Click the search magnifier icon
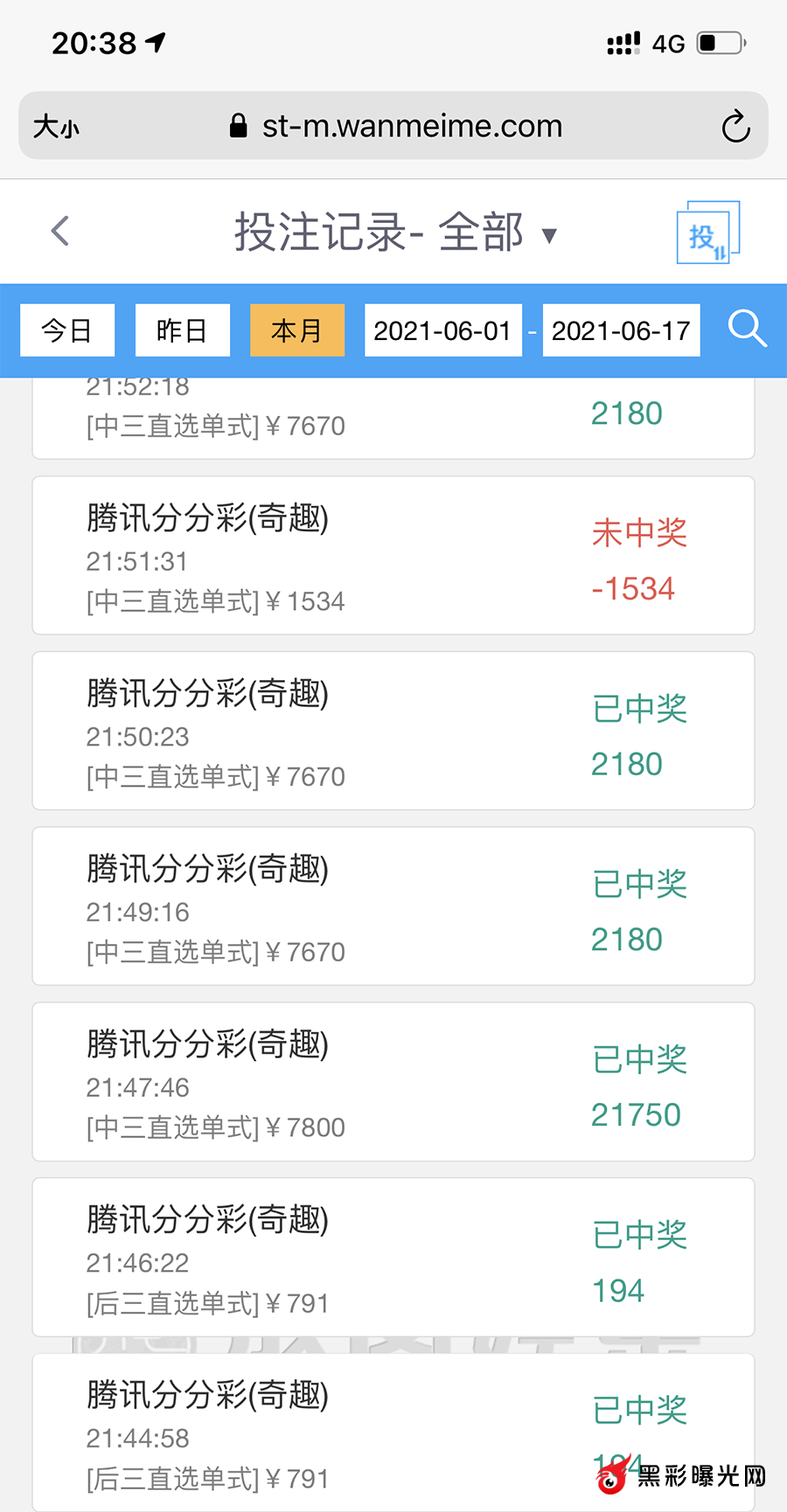The width and height of the screenshot is (787, 1512). 747,329
